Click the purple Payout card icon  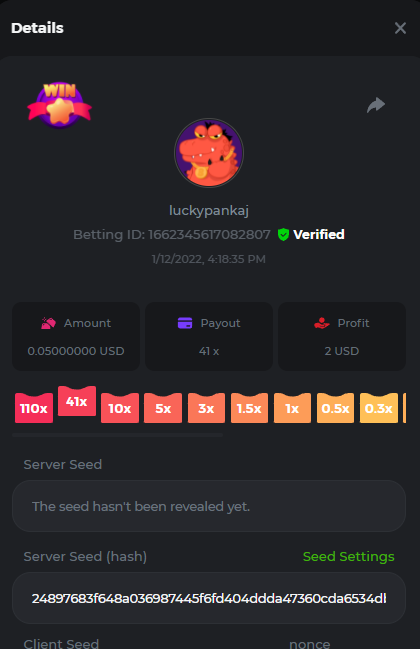[185, 323]
